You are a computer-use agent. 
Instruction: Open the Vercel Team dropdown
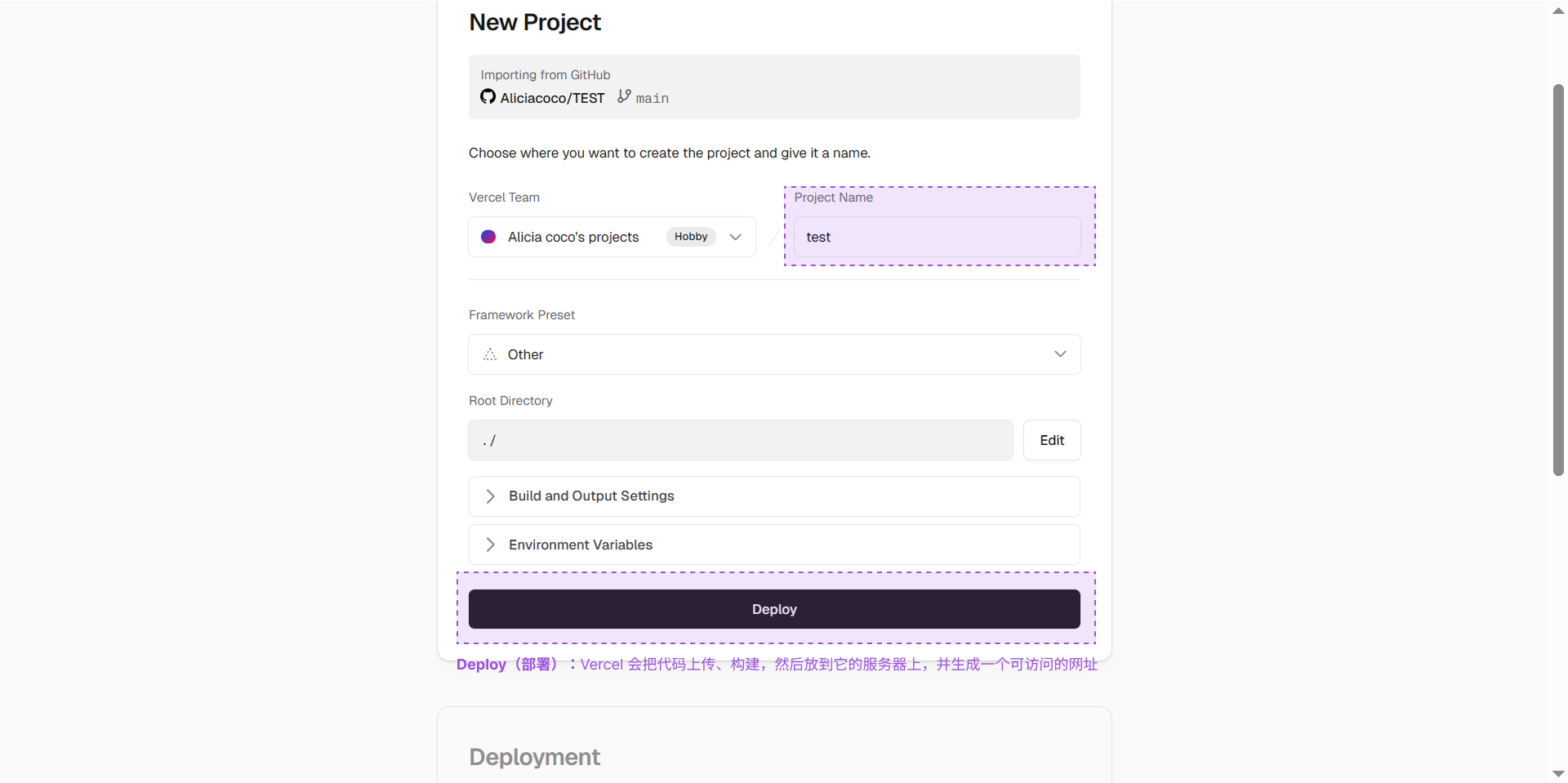[x=612, y=237]
